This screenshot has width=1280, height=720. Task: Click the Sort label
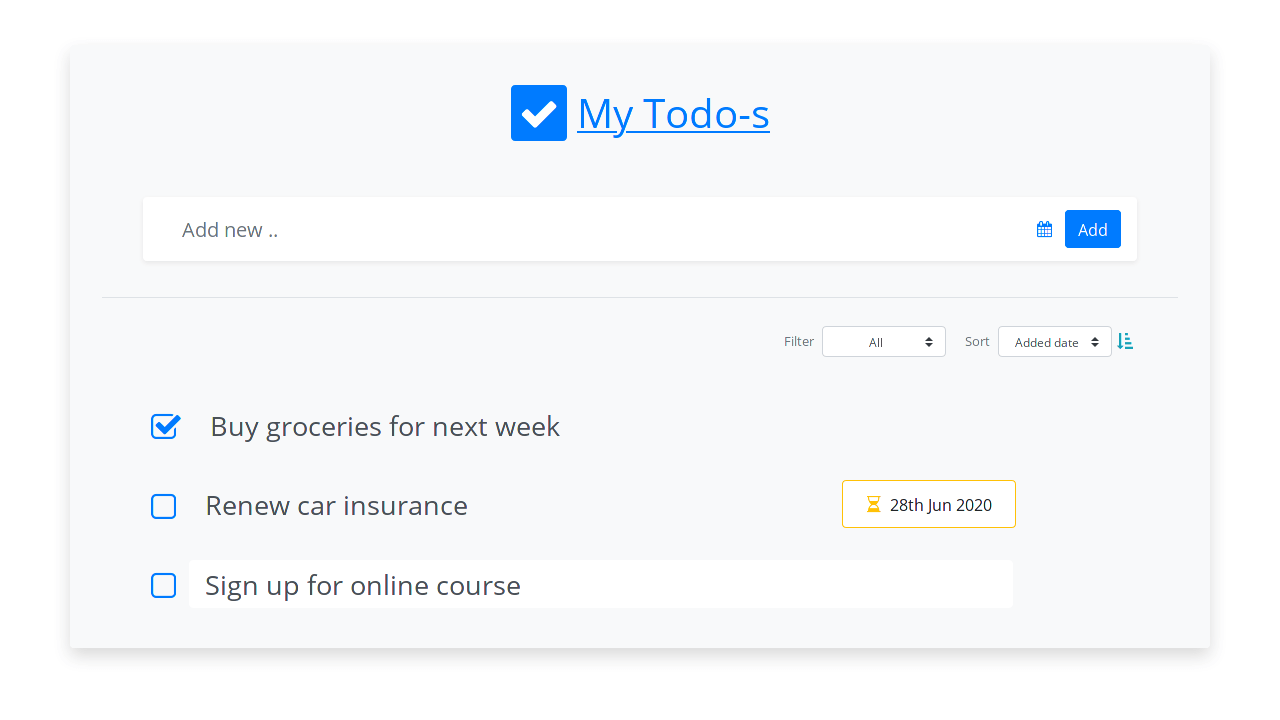pyautogui.click(x=977, y=342)
